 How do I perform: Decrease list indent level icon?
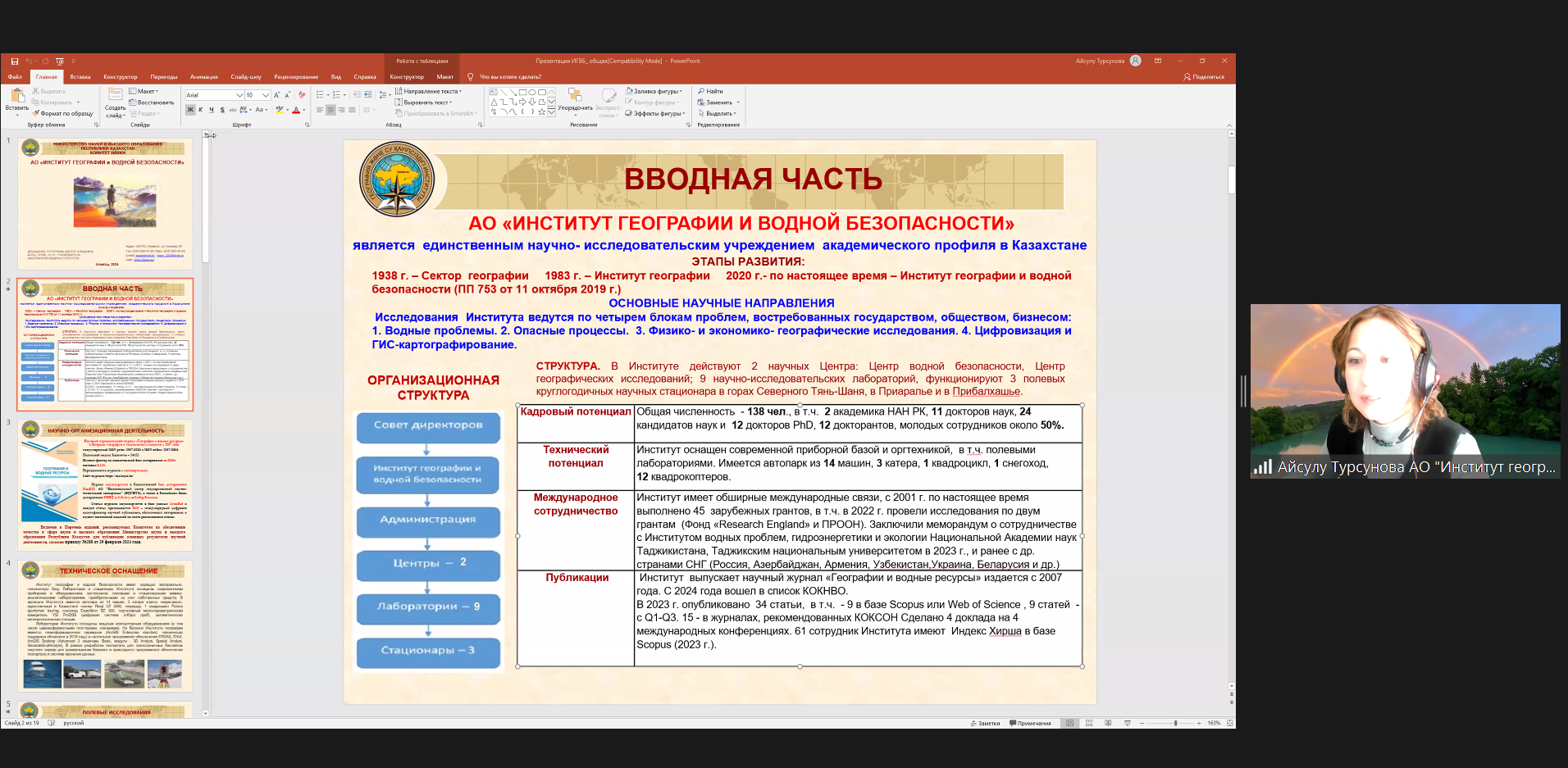[357, 94]
